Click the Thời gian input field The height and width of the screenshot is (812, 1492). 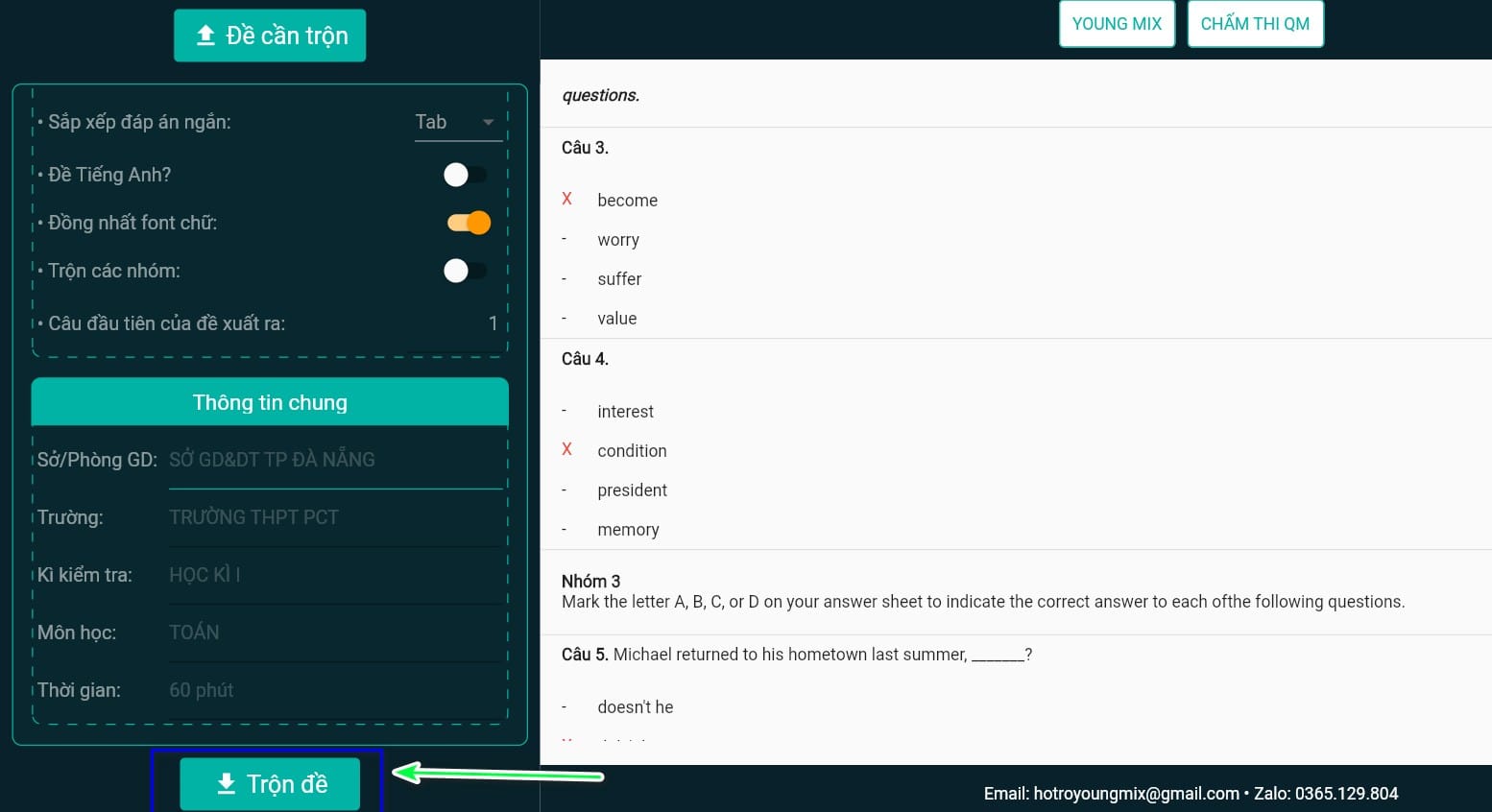[x=336, y=690]
